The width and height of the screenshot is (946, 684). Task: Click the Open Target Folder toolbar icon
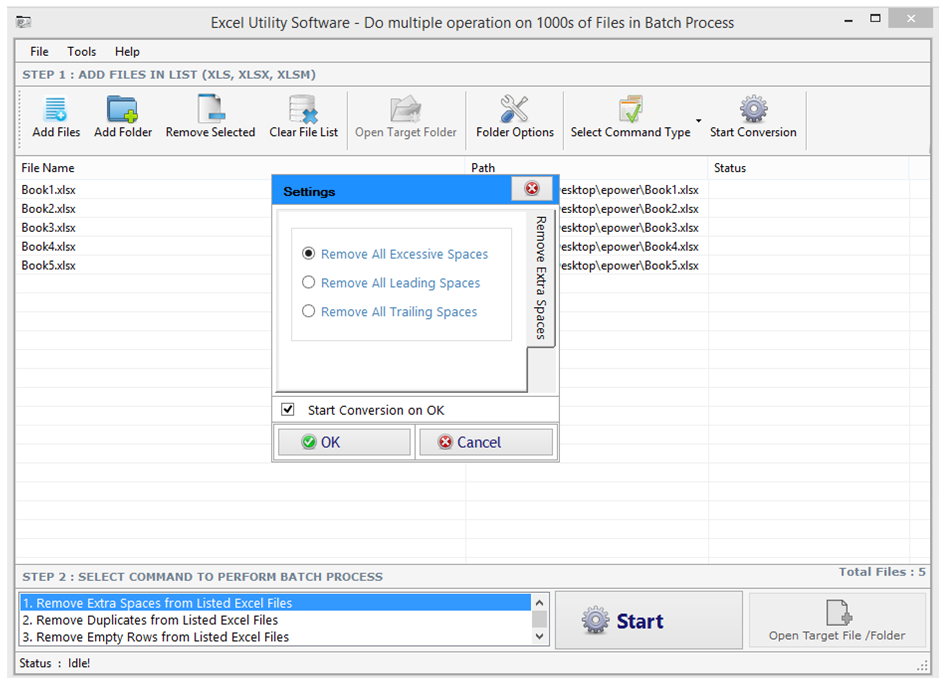click(x=405, y=109)
